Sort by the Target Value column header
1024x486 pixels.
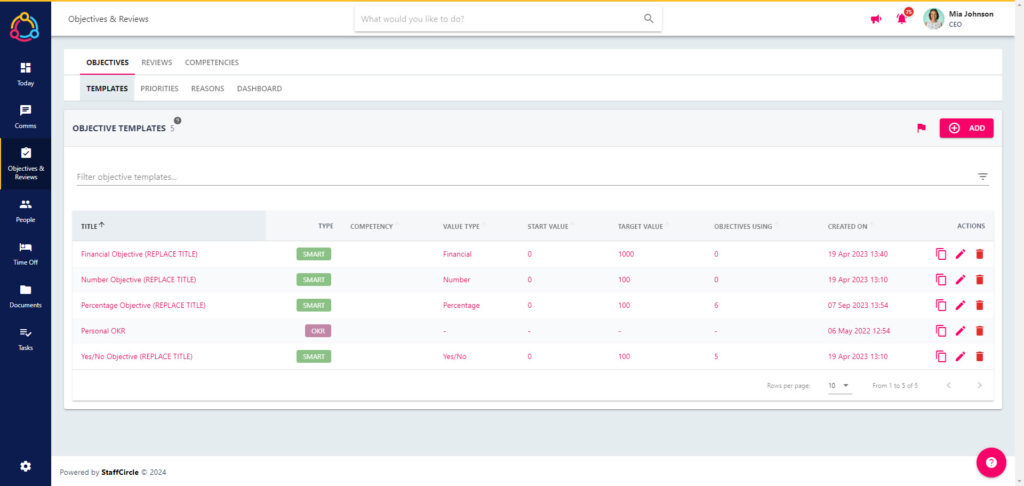pos(640,226)
